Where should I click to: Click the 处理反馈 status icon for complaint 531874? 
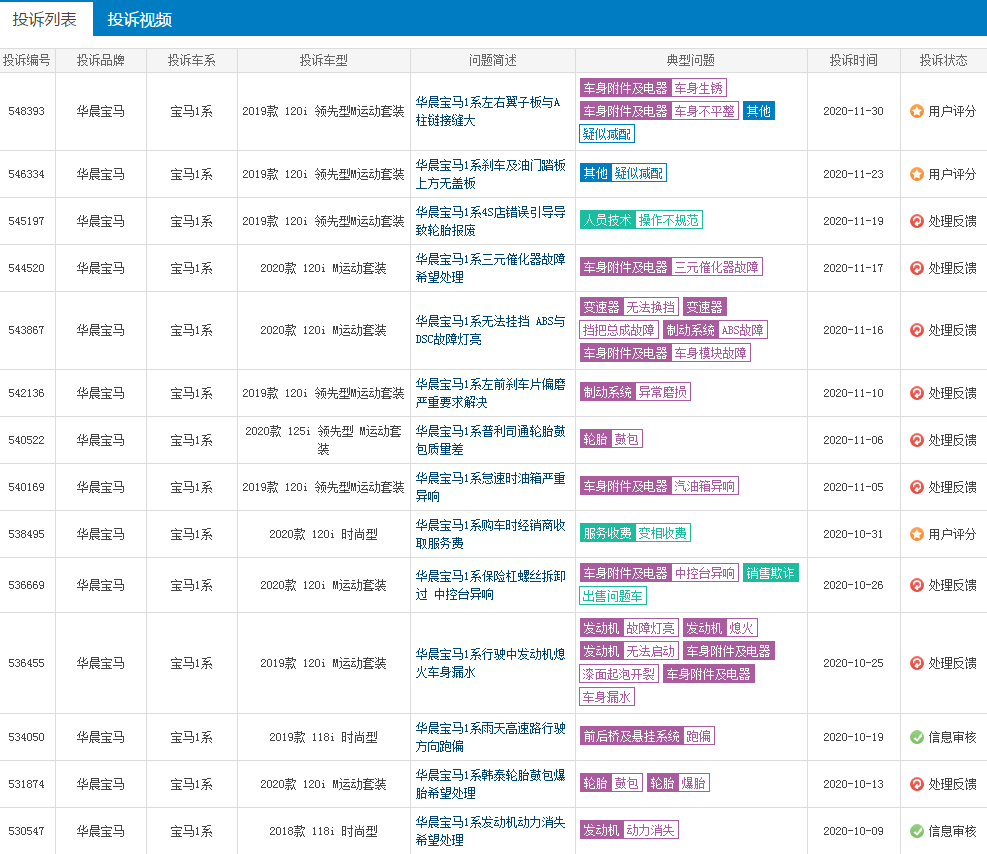(x=916, y=784)
